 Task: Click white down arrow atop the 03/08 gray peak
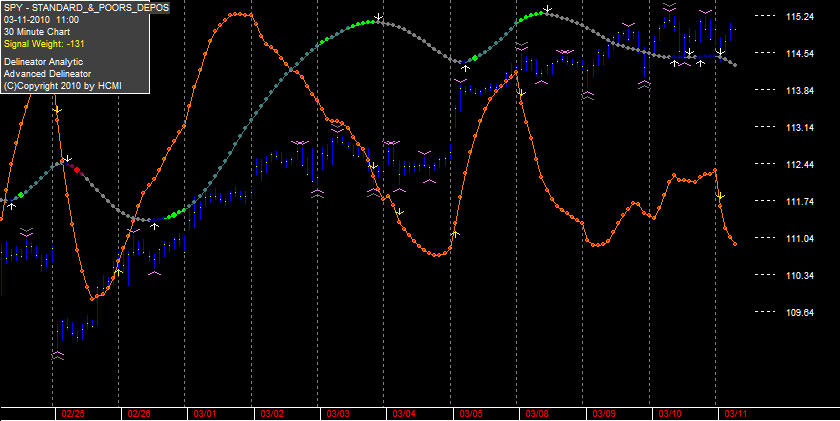click(548, 9)
